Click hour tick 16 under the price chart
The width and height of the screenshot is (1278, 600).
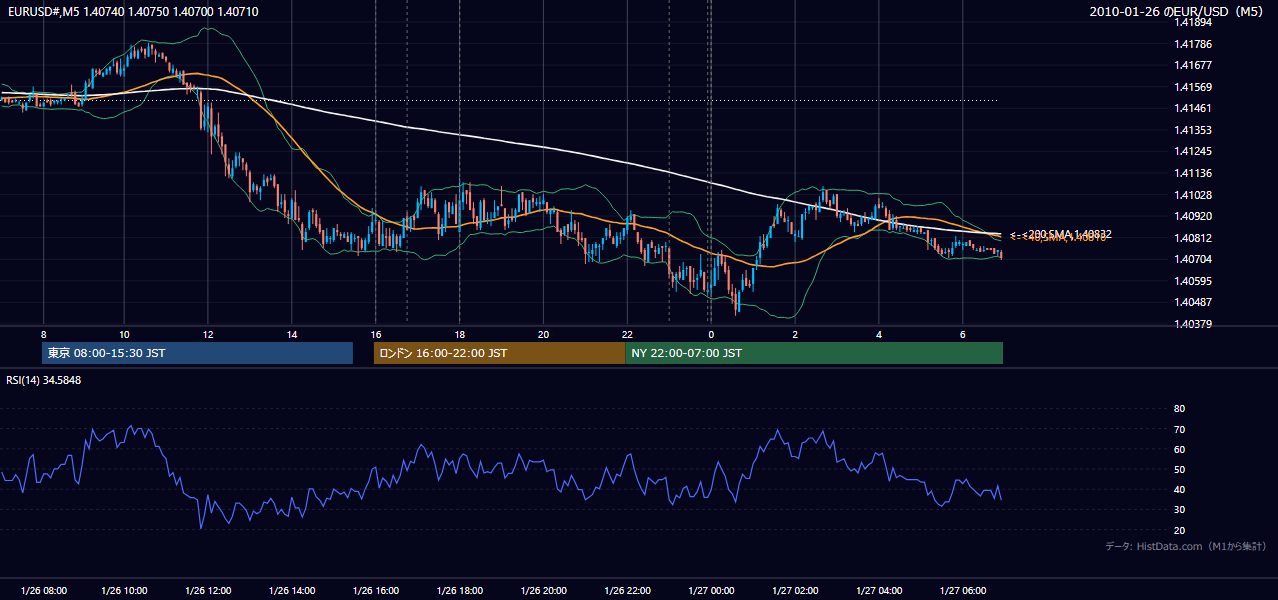click(376, 334)
